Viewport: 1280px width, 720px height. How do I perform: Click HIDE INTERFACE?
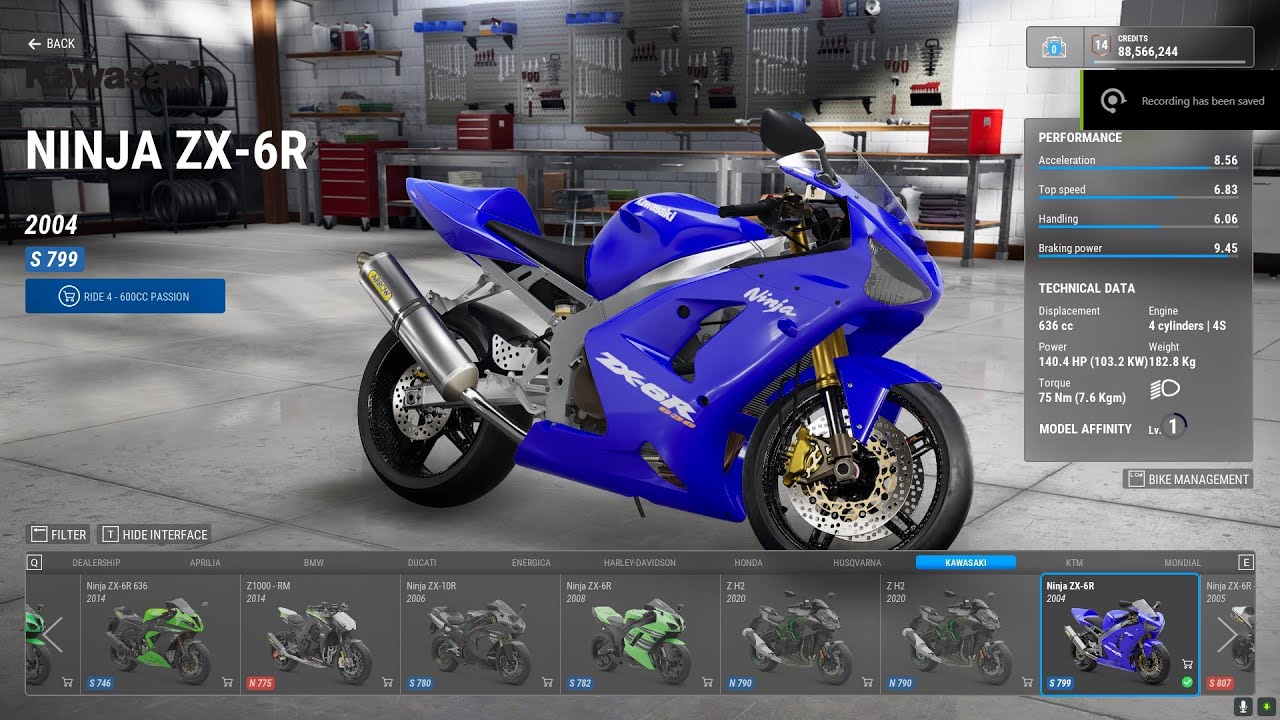click(153, 534)
